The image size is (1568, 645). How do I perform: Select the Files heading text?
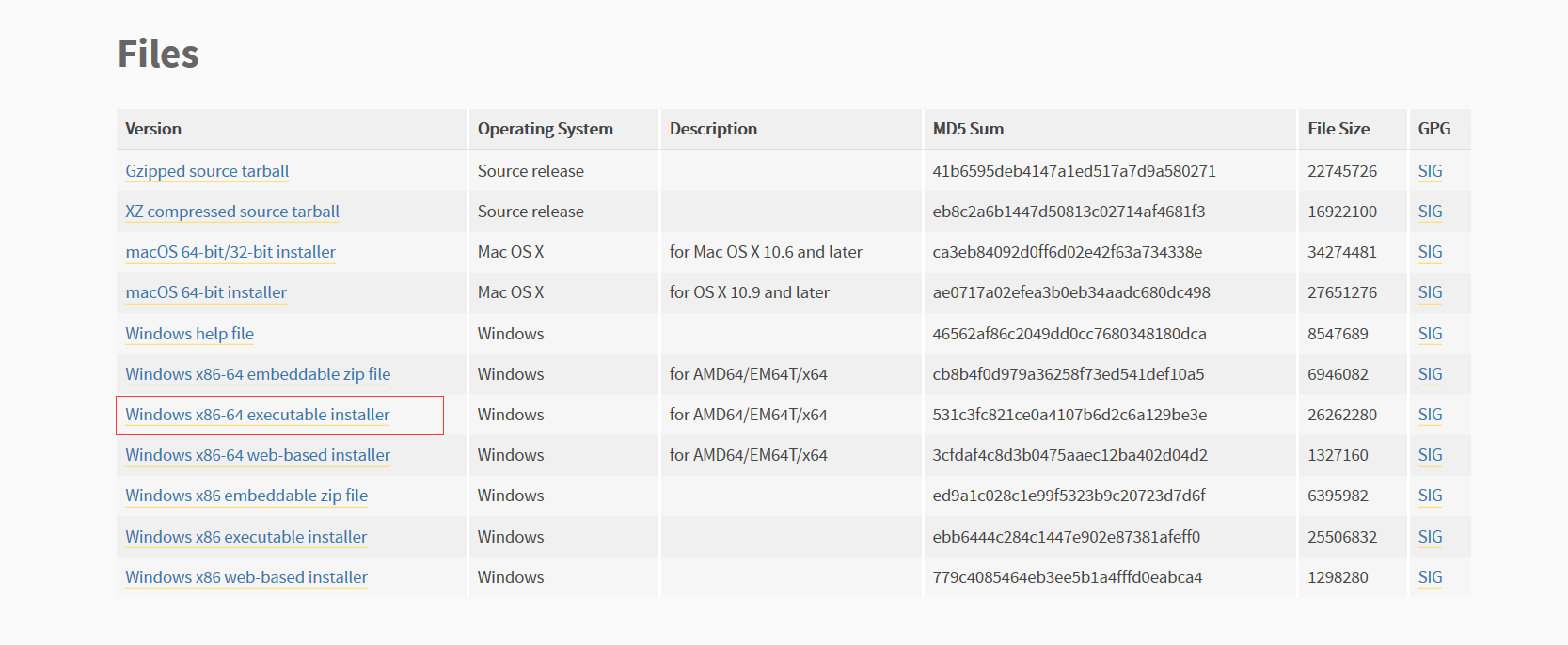158,54
